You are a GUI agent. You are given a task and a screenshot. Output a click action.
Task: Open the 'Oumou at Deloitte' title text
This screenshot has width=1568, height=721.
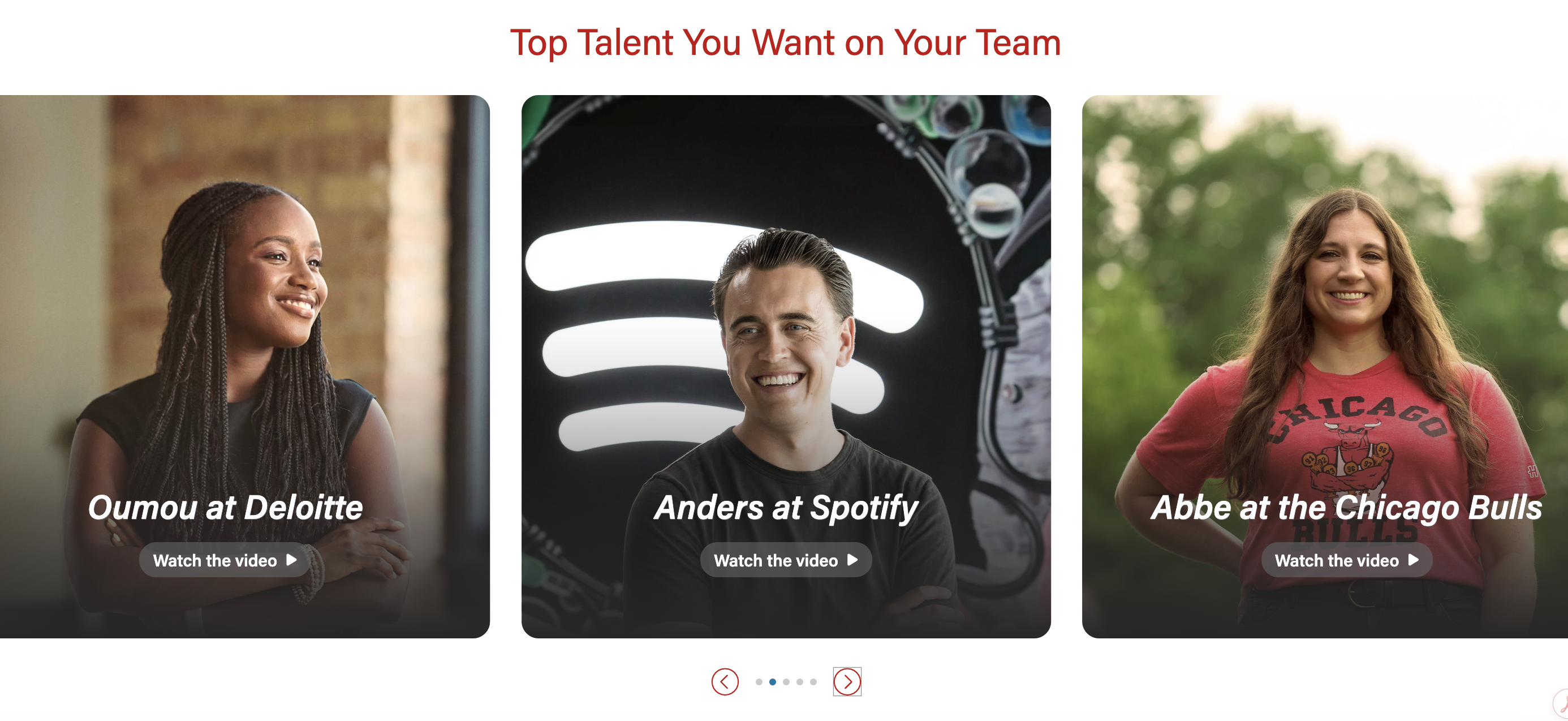pos(225,507)
